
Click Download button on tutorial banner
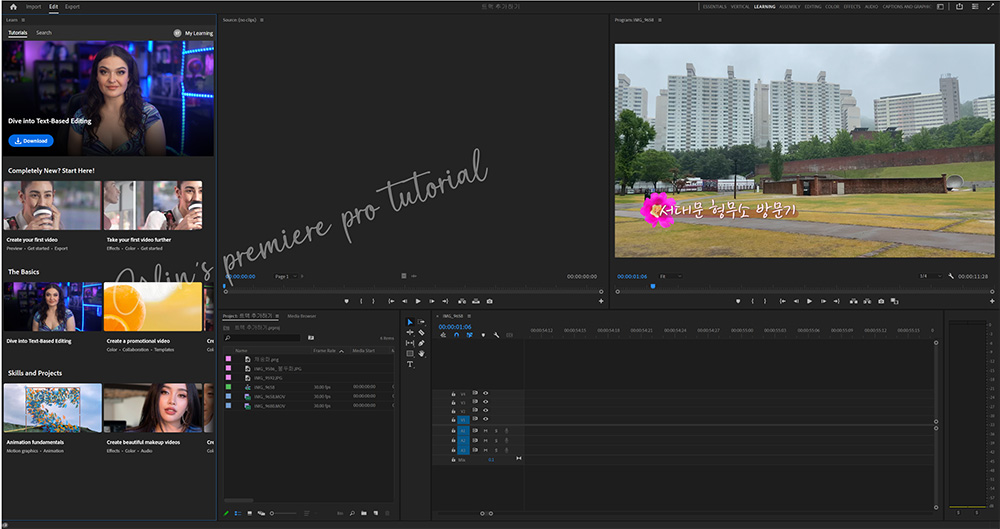coord(31,141)
